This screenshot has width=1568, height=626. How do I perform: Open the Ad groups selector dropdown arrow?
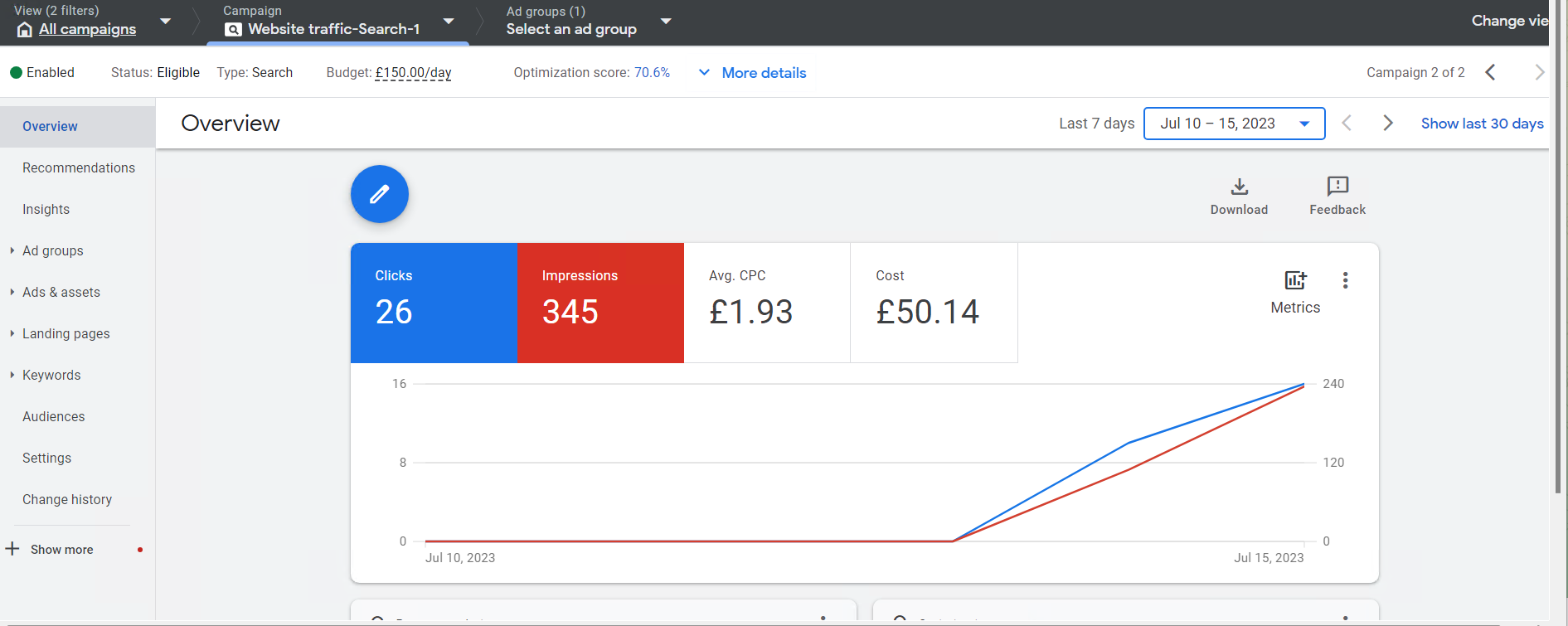[x=666, y=21]
